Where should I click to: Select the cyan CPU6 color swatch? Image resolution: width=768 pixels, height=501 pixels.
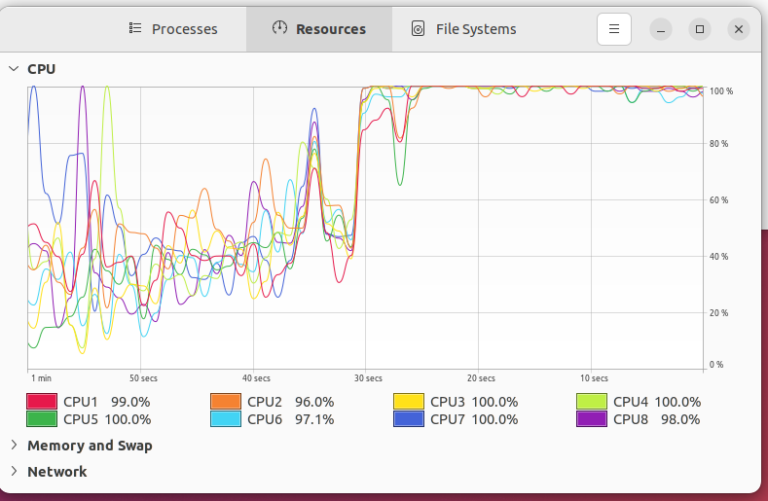point(225,419)
